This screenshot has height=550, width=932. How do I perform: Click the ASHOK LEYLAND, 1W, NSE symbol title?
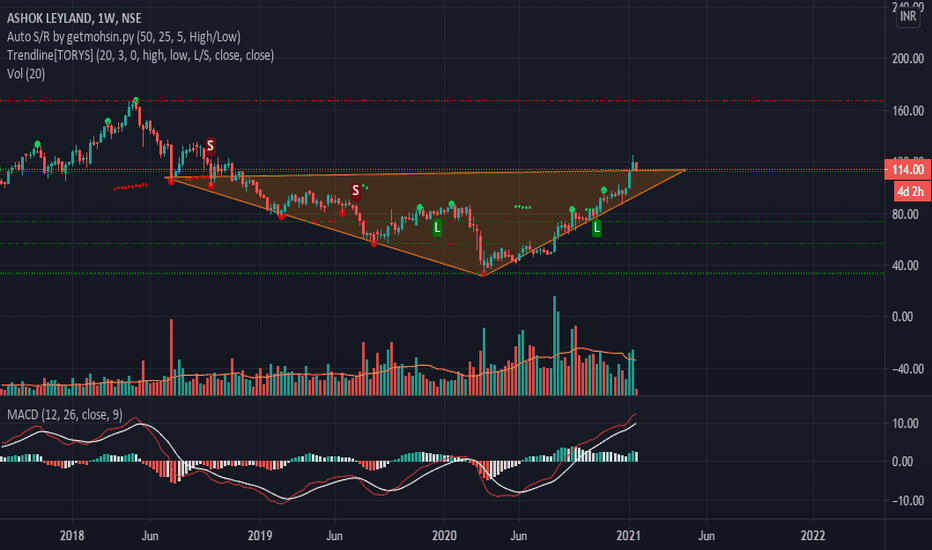coord(74,18)
